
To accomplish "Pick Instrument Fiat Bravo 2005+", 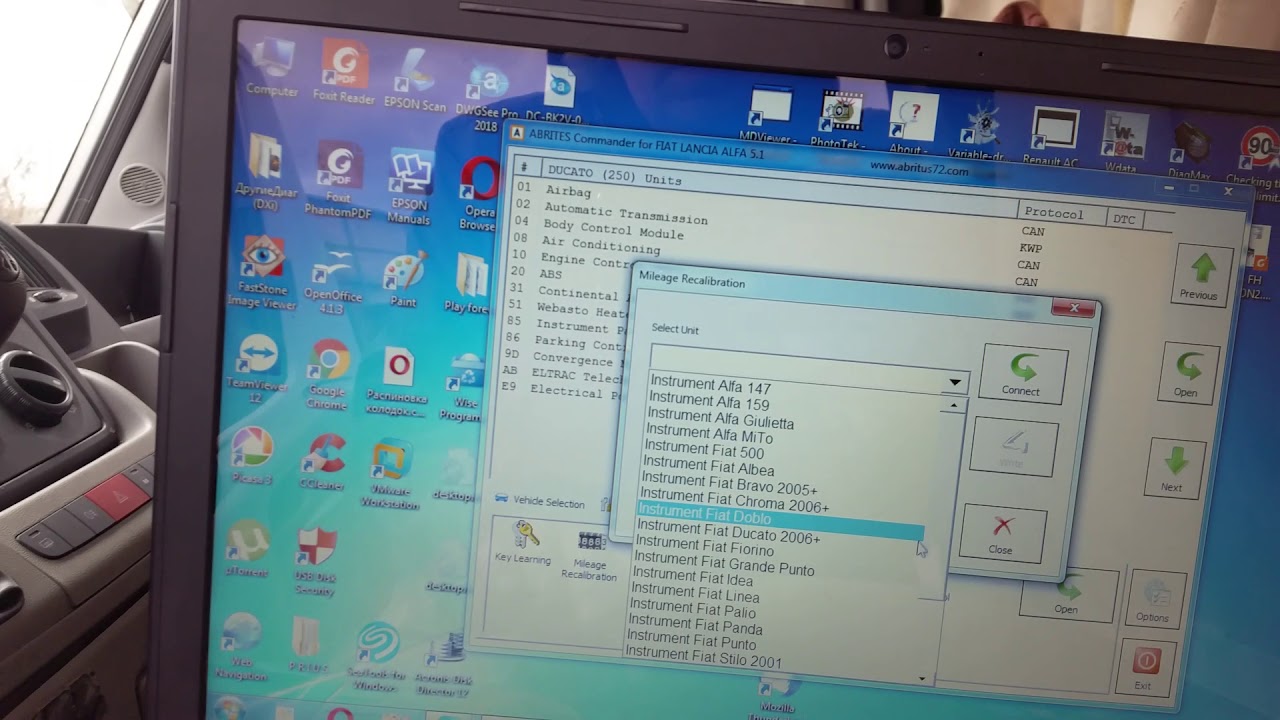I will [x=729, y=484].
